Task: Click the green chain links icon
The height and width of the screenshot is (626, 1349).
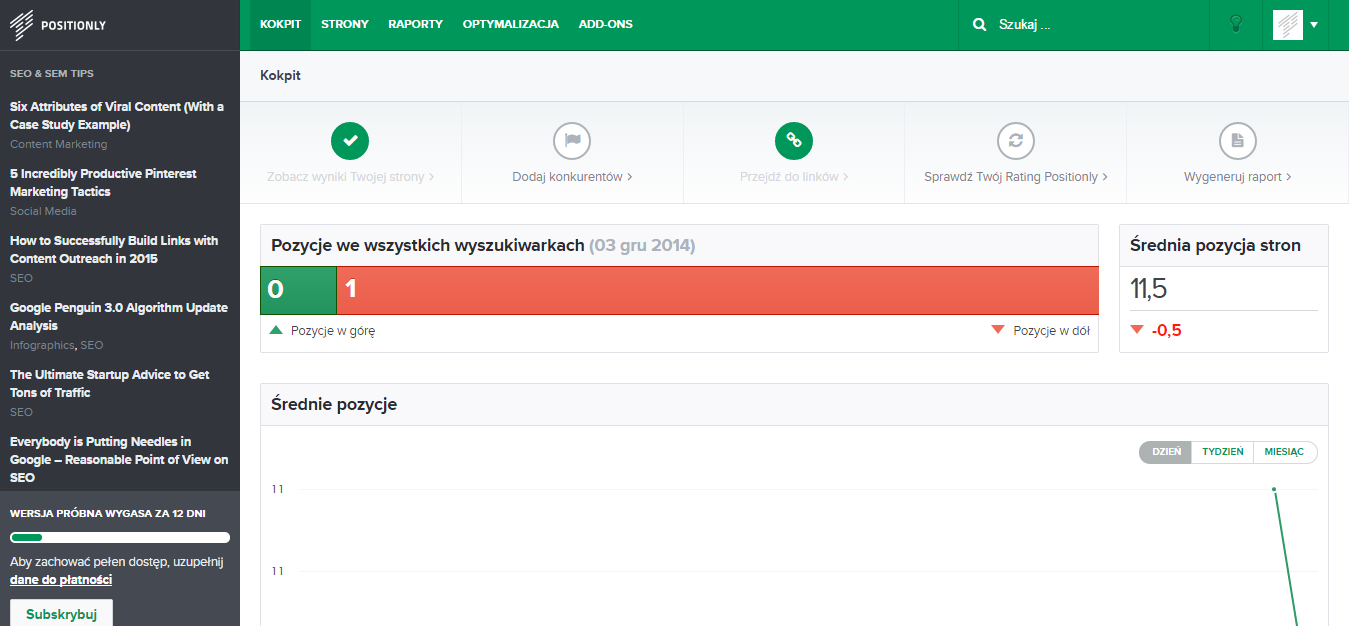Action: [794, 141]
